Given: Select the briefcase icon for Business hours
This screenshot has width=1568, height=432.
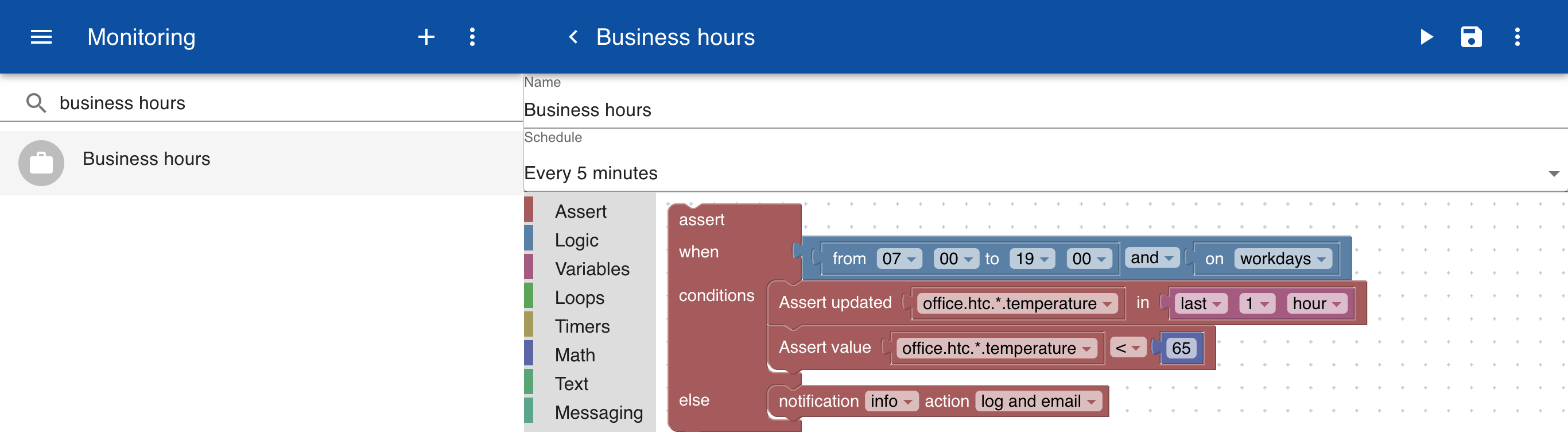Looking at the screenshot, I should (41, 163).
